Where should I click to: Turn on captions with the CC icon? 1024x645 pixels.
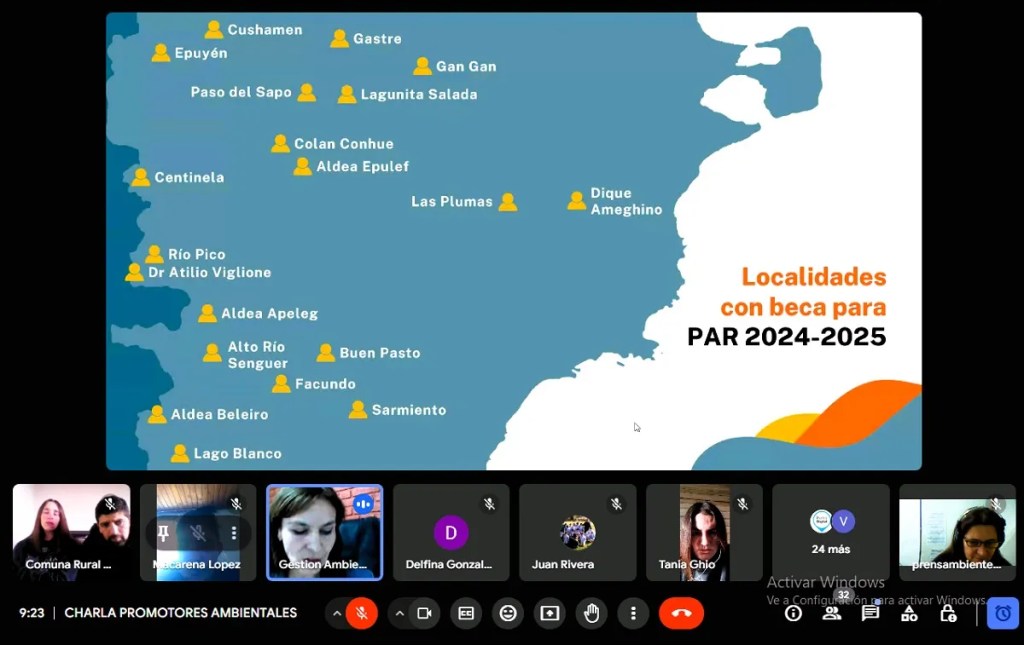click(465, 613)
